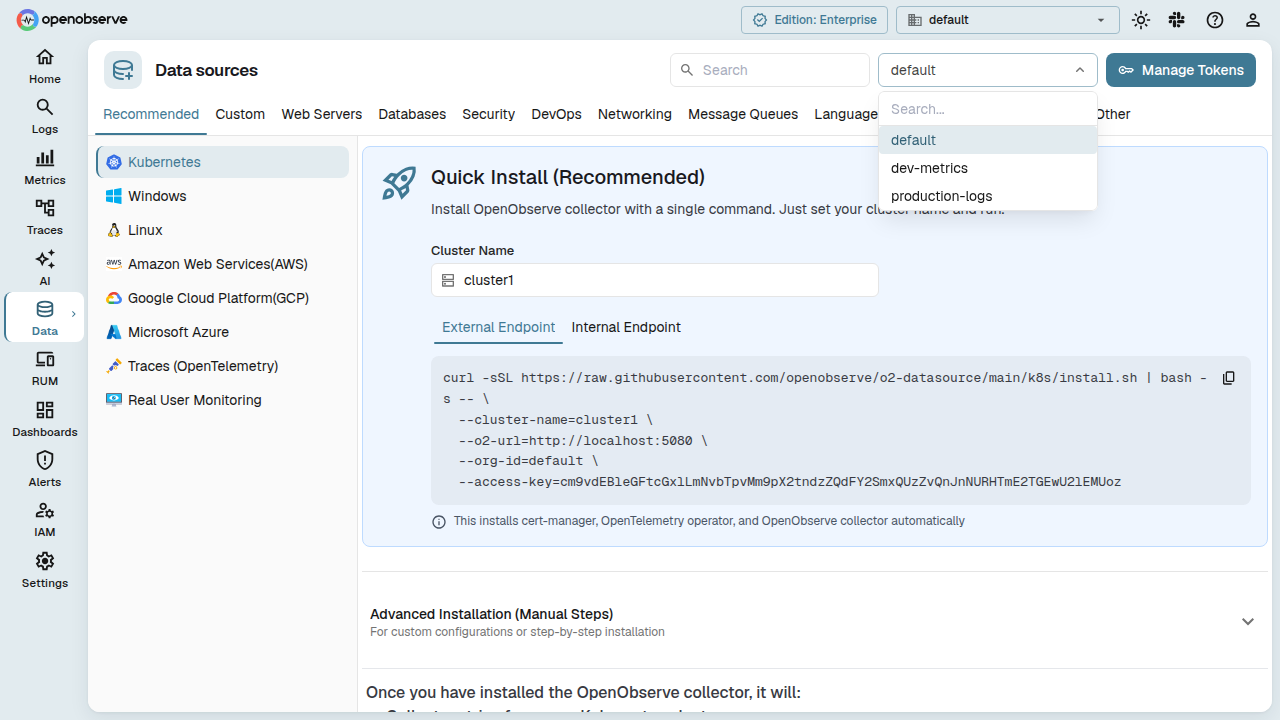Switch to Internal Endpoint tab
Screen dimensions: 1280x720
pyautogui.click(x=626, y=327)
